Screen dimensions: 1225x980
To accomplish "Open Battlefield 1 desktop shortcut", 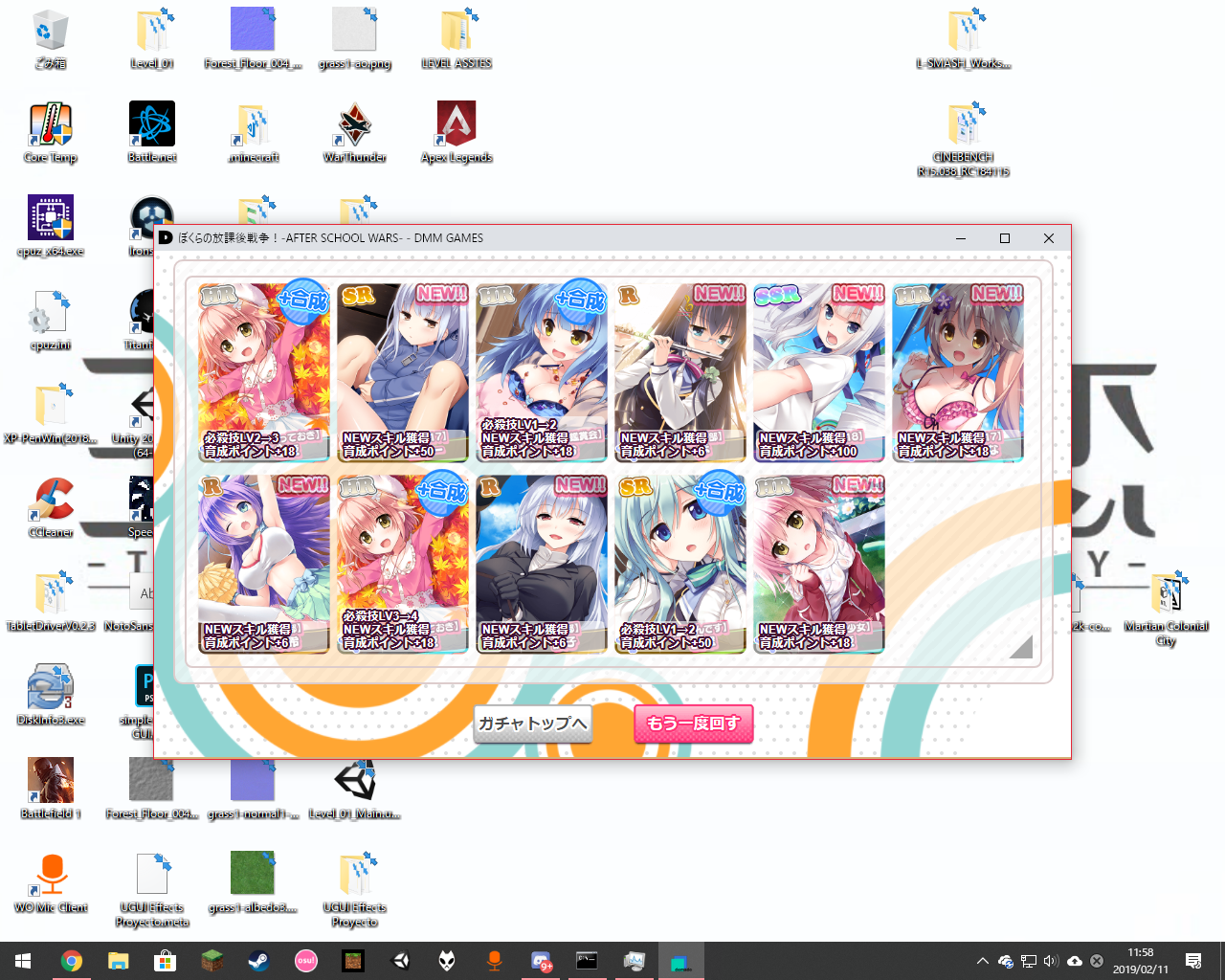I will tap(50, 781).
